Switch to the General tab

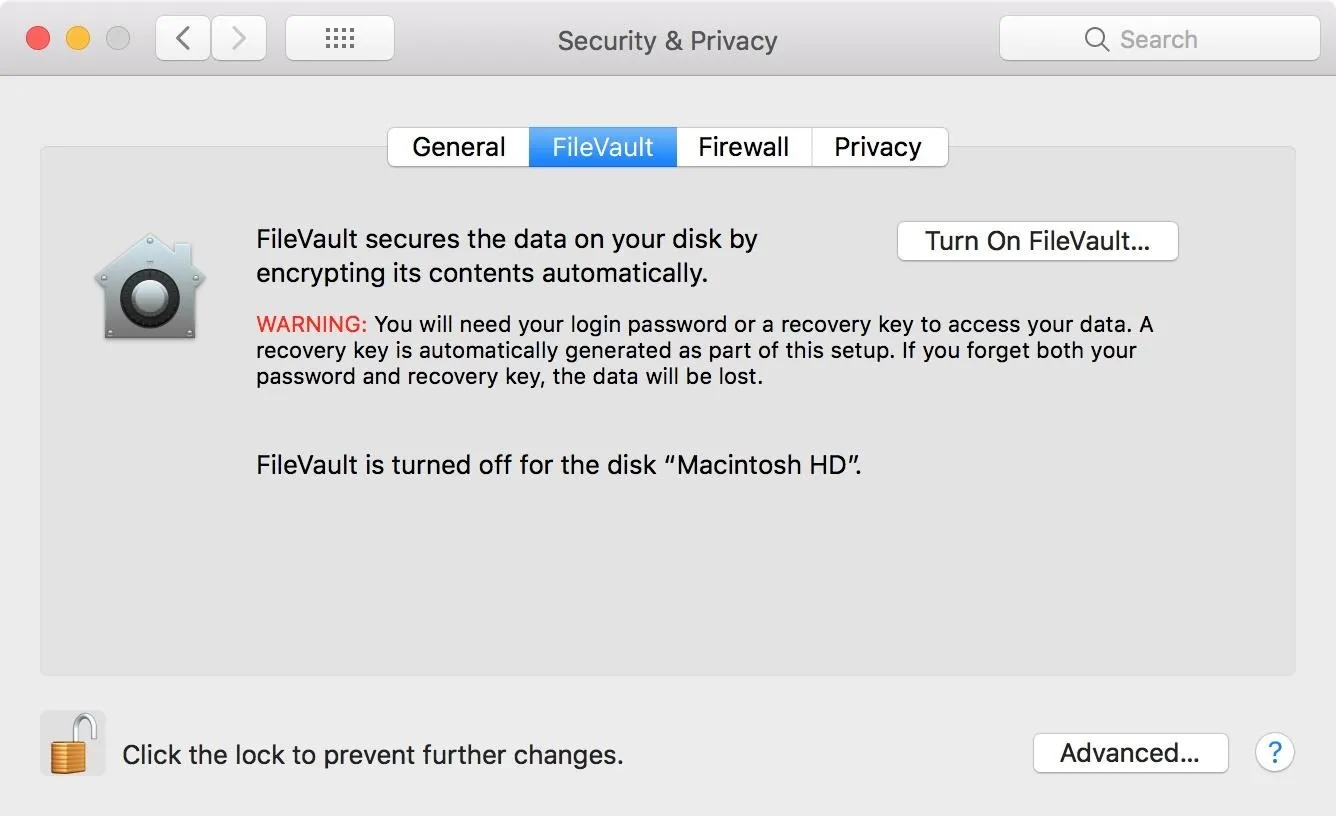pos(458,147)
